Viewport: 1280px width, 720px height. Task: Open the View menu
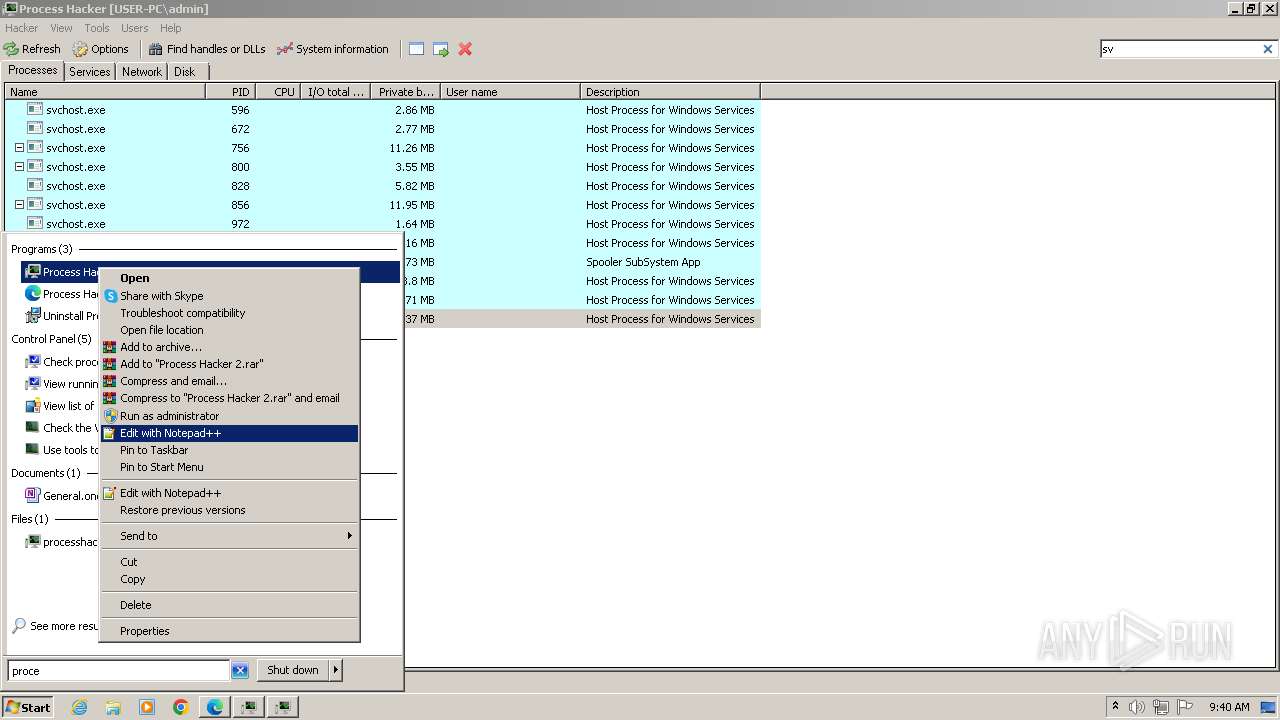pyautogui.click(x=61, y=28)
